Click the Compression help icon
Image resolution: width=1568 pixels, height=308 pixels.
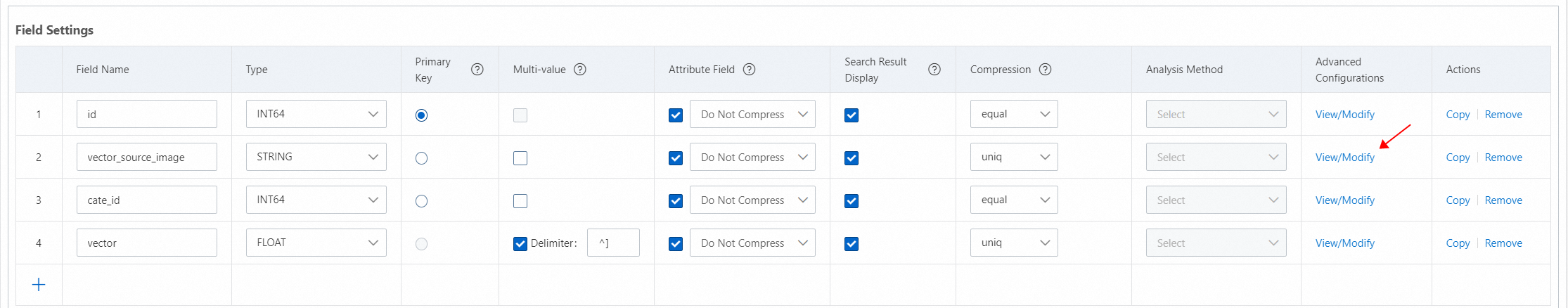[1046, 70]
